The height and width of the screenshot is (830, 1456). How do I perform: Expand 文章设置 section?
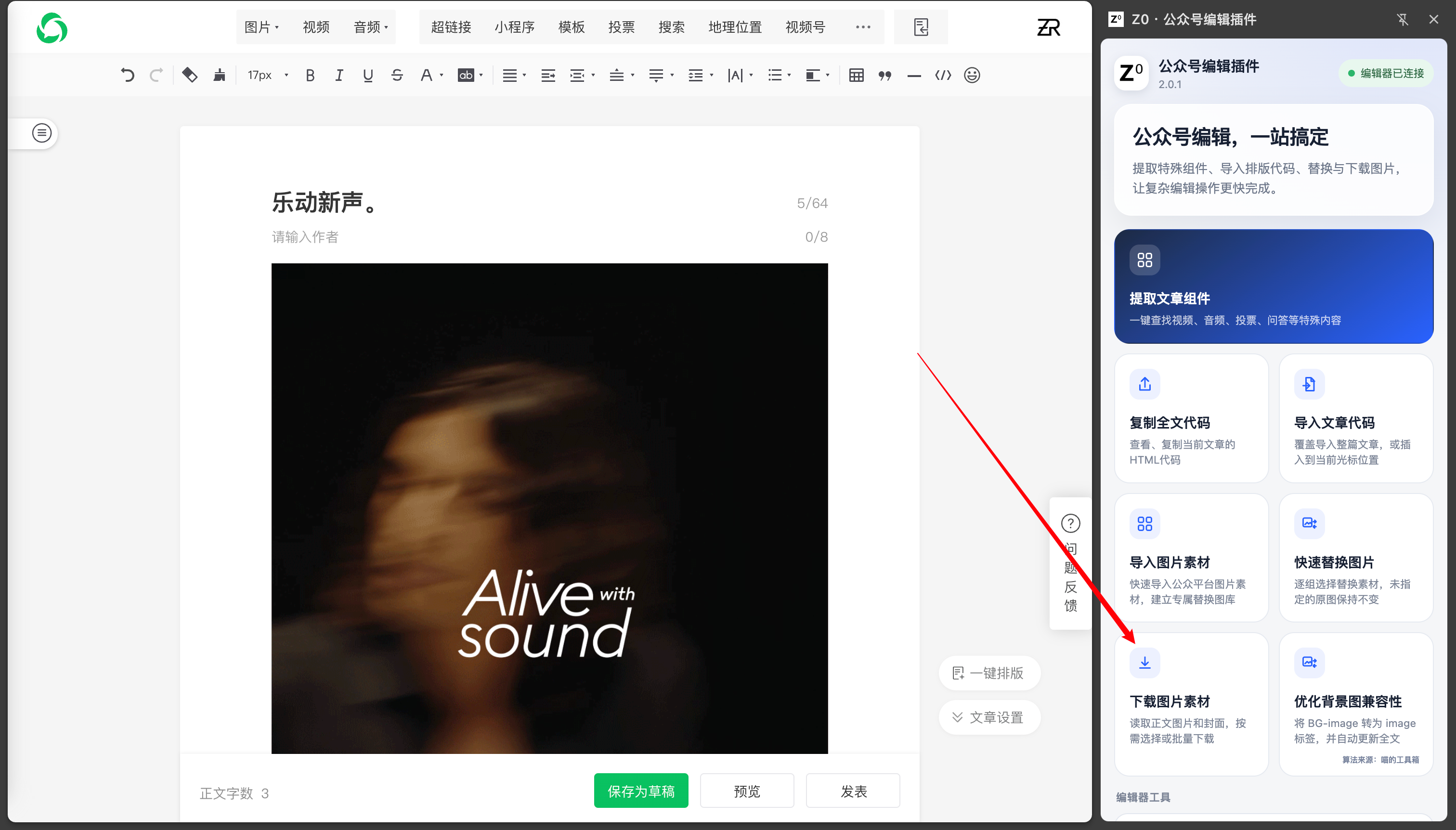click(x=989, y=717)
